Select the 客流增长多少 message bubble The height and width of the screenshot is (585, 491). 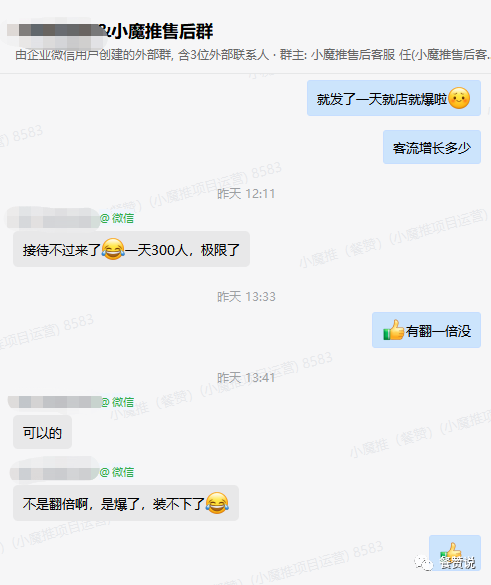(432, 147)
